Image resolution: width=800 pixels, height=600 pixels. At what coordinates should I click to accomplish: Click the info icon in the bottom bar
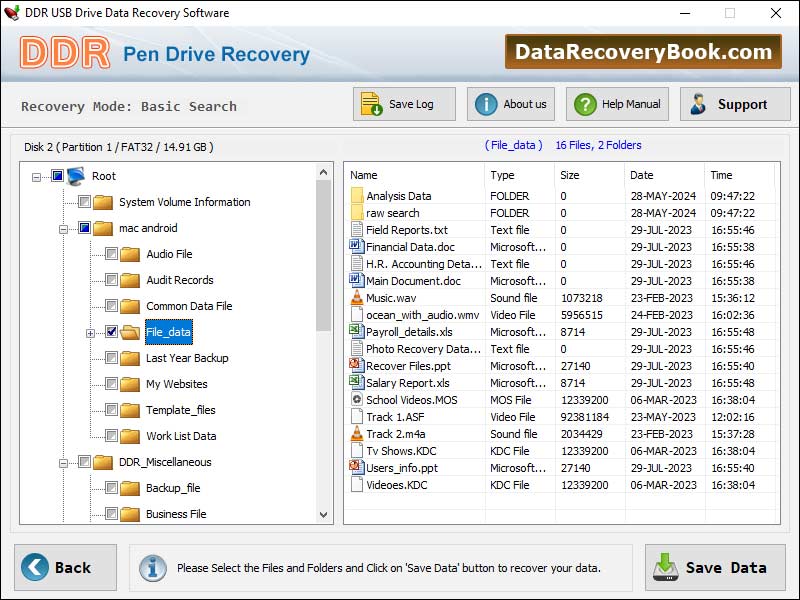point(153,567)
